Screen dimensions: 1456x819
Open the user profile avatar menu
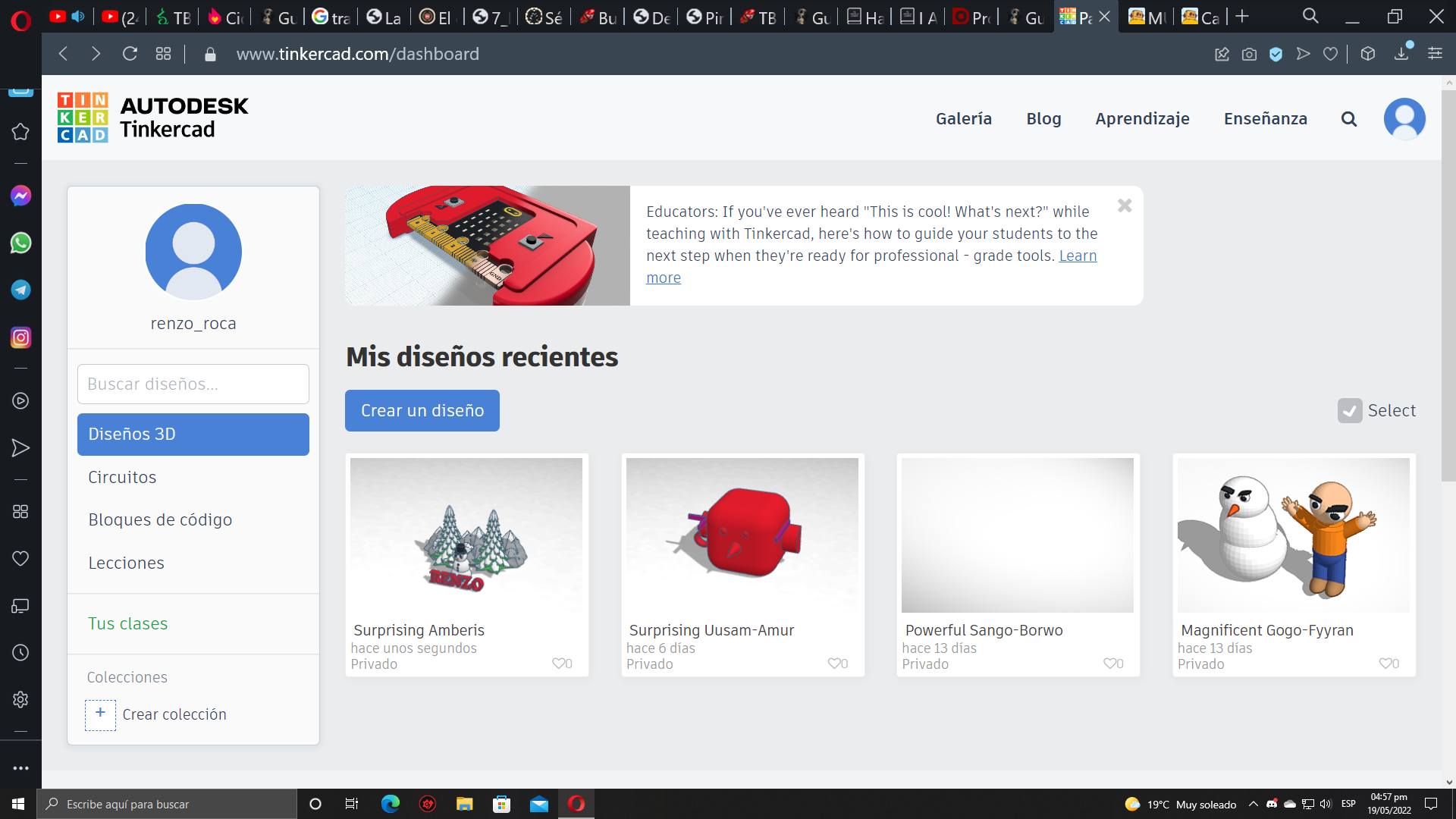click(1404, 119)
